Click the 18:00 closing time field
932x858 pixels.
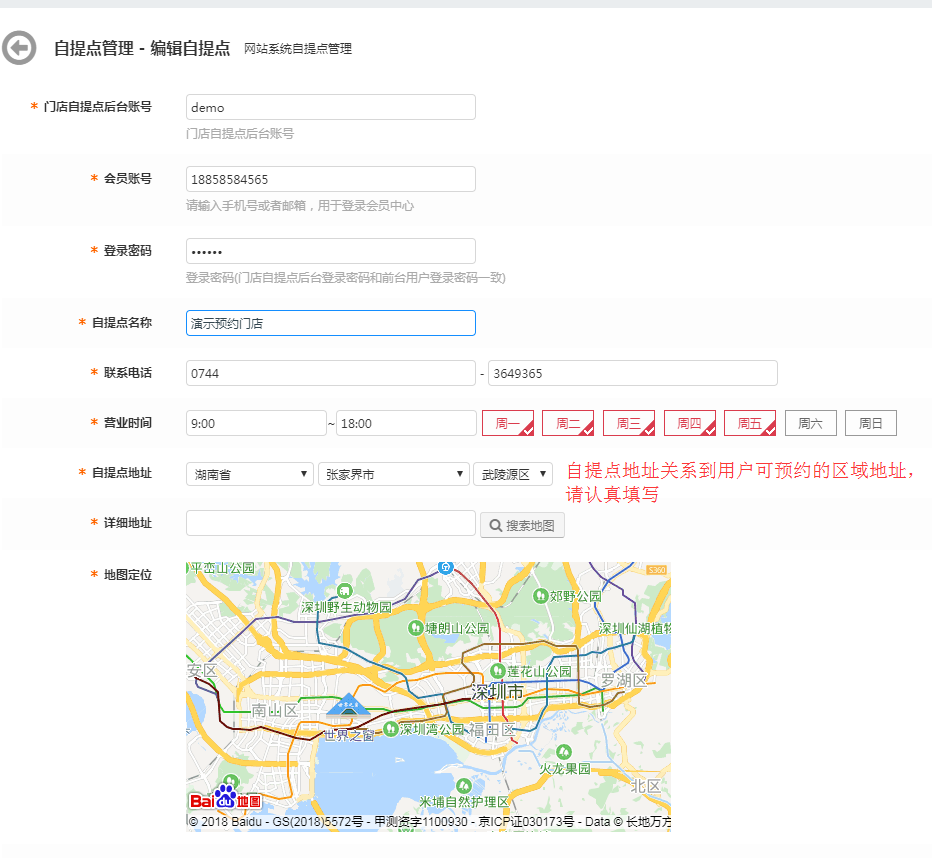pyautogui.click(x=406, y=423)
